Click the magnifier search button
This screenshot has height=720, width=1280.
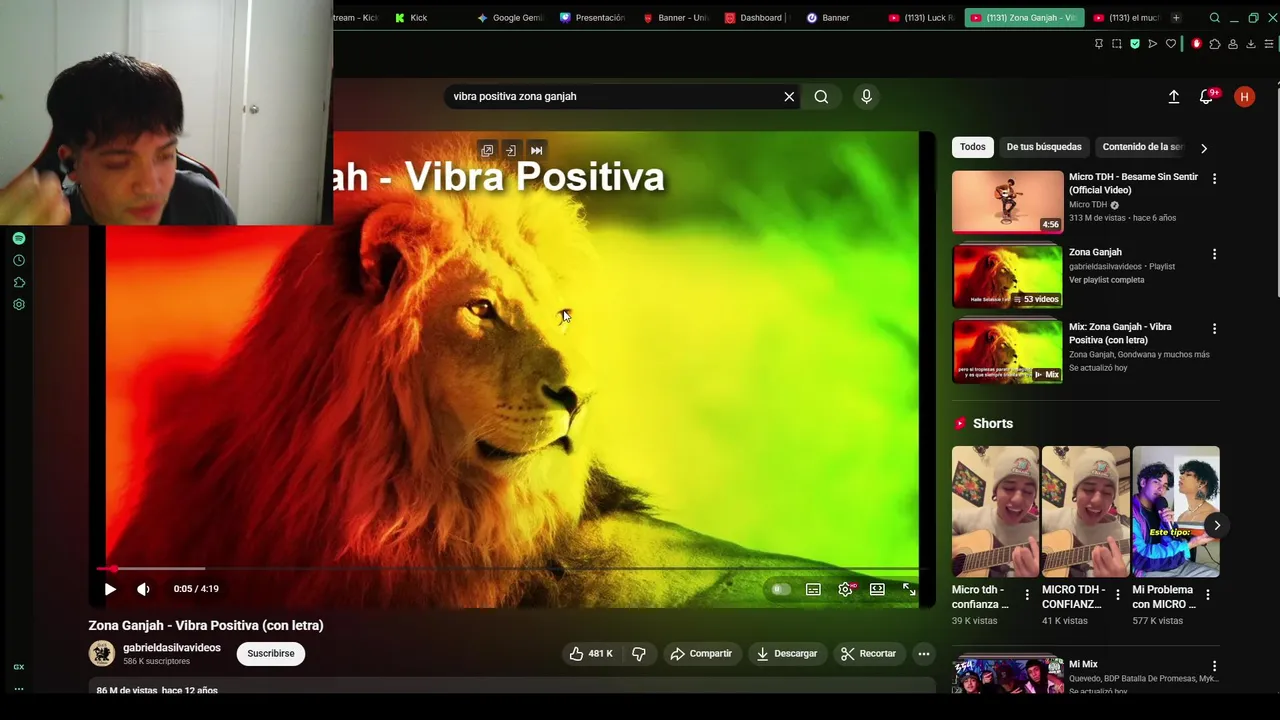(x=821, y=96)
